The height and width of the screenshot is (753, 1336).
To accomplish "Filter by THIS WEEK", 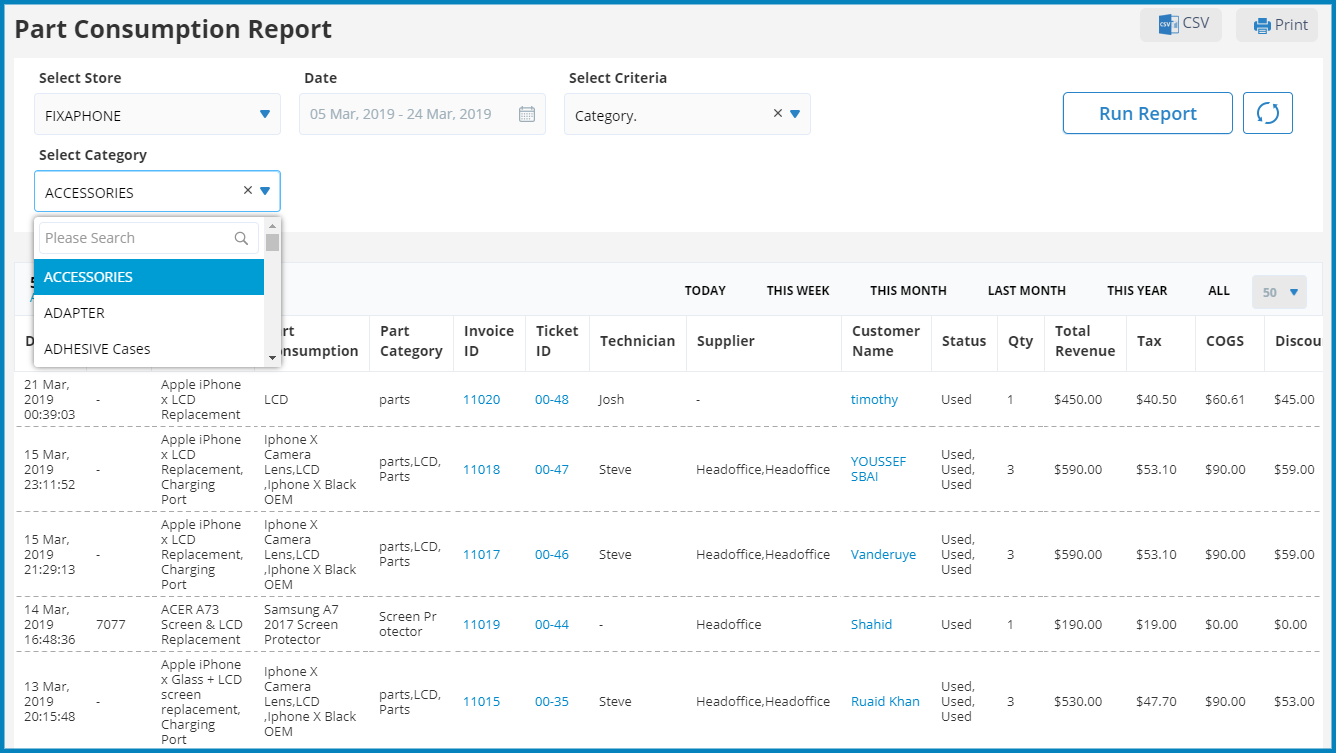I will [x=798, y=291].
